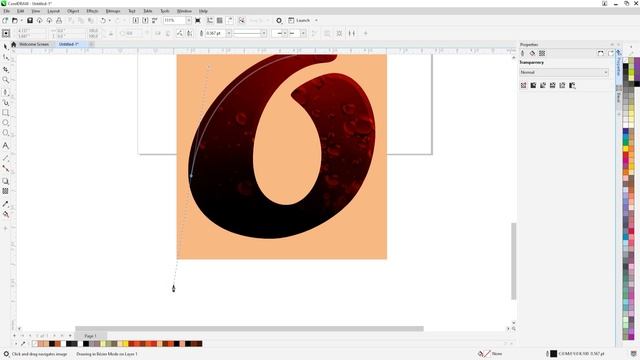Open the Normal merge mode dropdown

(564, 72)
